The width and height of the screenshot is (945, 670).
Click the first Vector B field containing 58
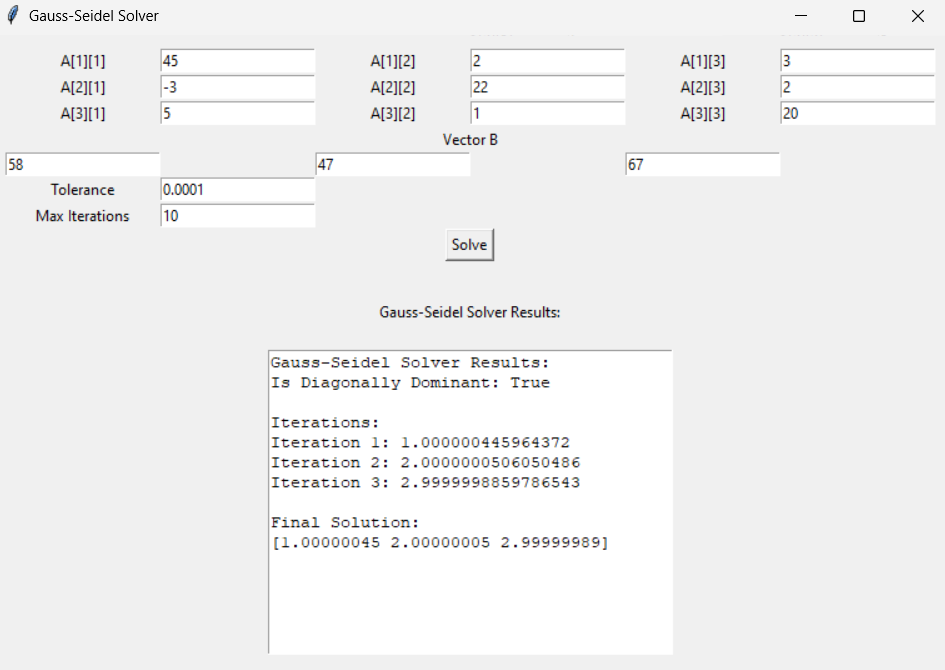click(x=80, y=164)
